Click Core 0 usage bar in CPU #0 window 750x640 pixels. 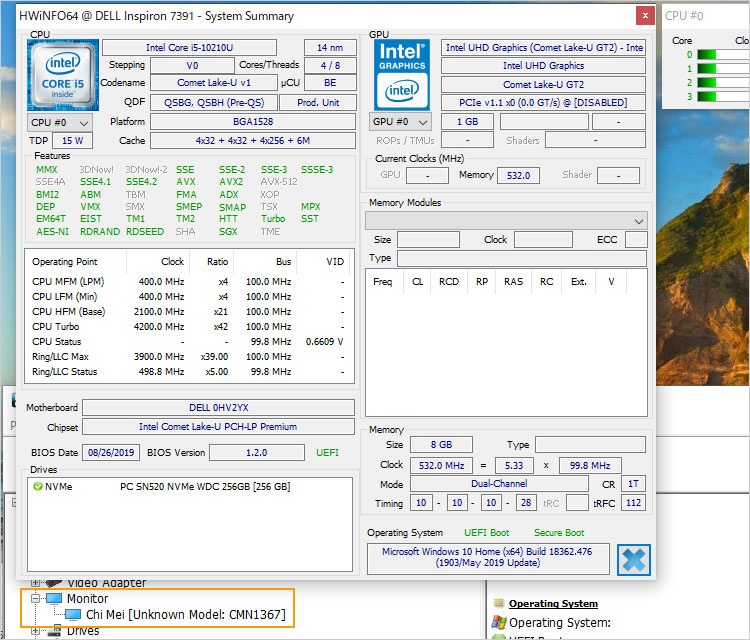click(x=723, y=55)
